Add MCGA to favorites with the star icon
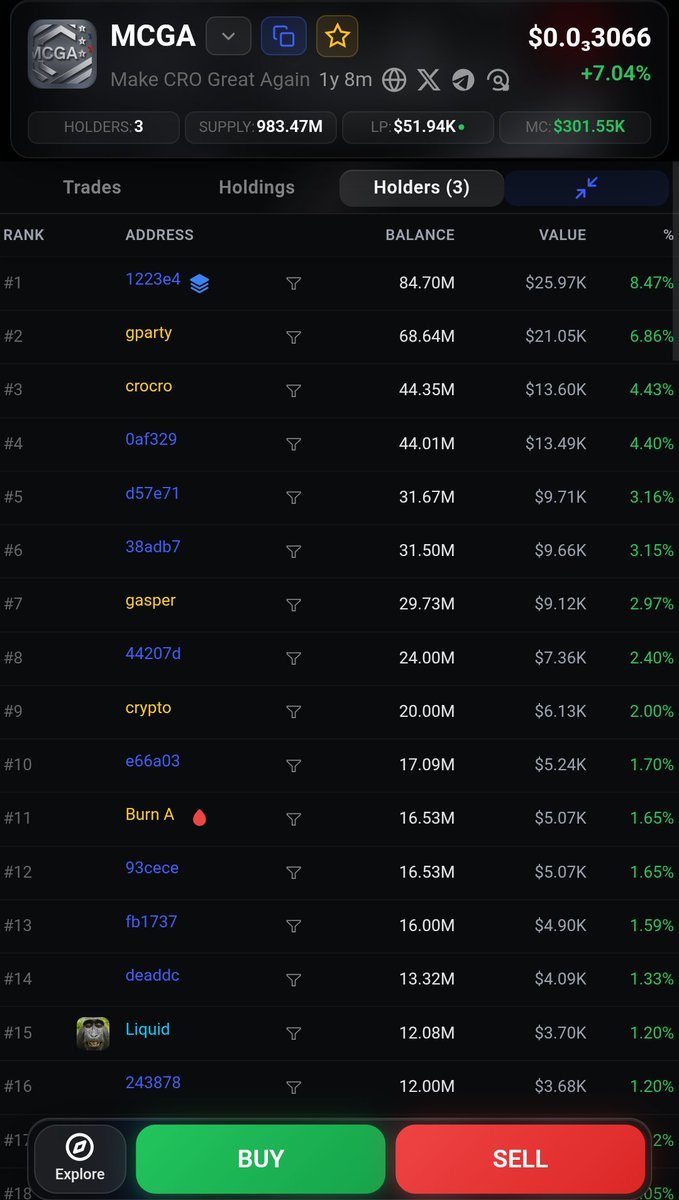Viewport: 679px width, 1200px height. 337,37
